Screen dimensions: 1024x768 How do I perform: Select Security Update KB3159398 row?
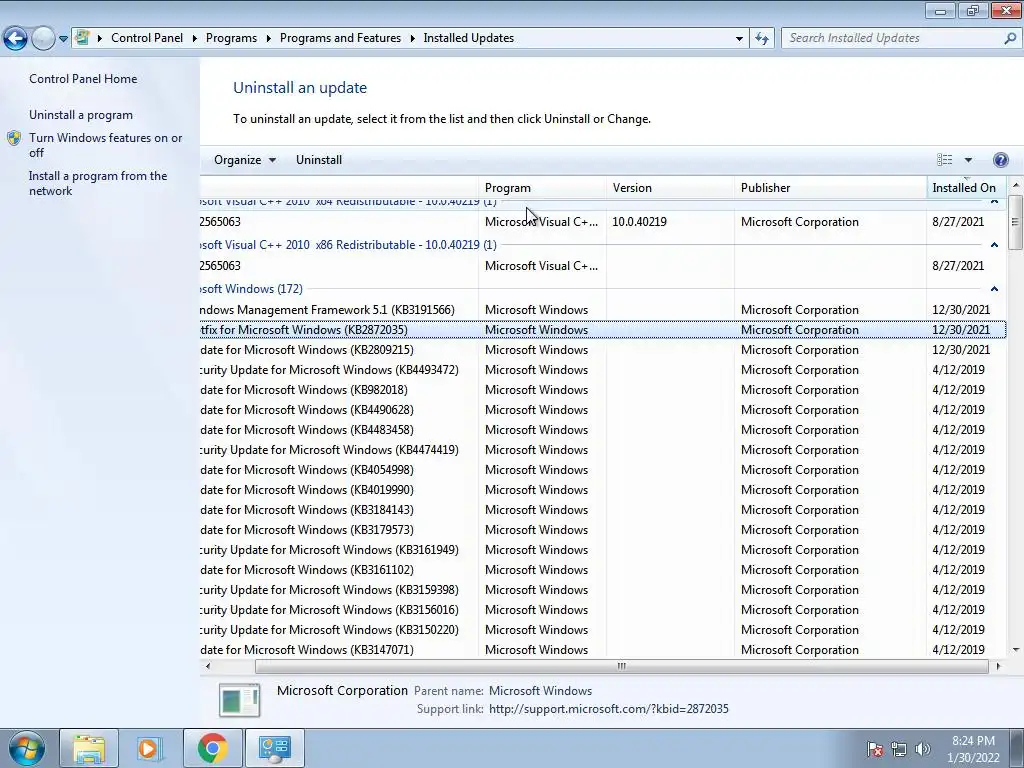point(603,590)
